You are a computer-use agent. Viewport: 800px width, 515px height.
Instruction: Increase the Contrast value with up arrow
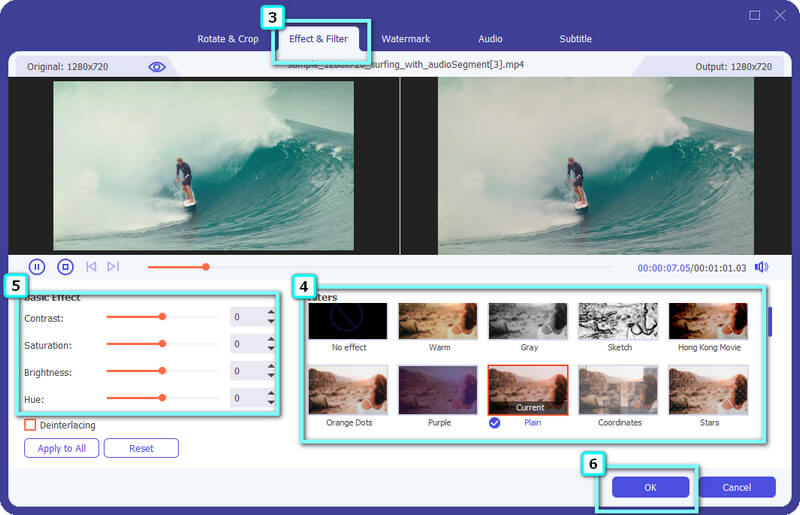pos(271,312)
